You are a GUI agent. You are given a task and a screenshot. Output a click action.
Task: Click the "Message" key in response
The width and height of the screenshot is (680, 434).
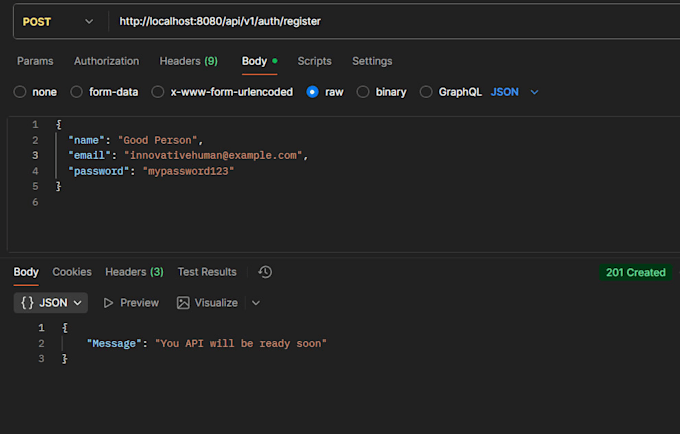point(114,343)
